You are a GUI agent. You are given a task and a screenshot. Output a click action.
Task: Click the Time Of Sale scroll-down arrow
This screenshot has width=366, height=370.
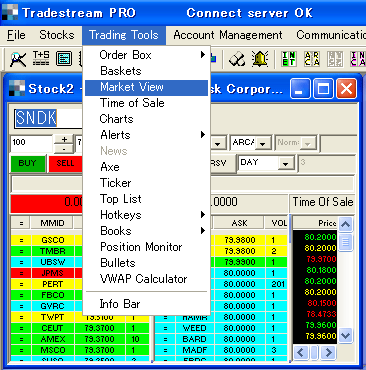click(346, 335)
